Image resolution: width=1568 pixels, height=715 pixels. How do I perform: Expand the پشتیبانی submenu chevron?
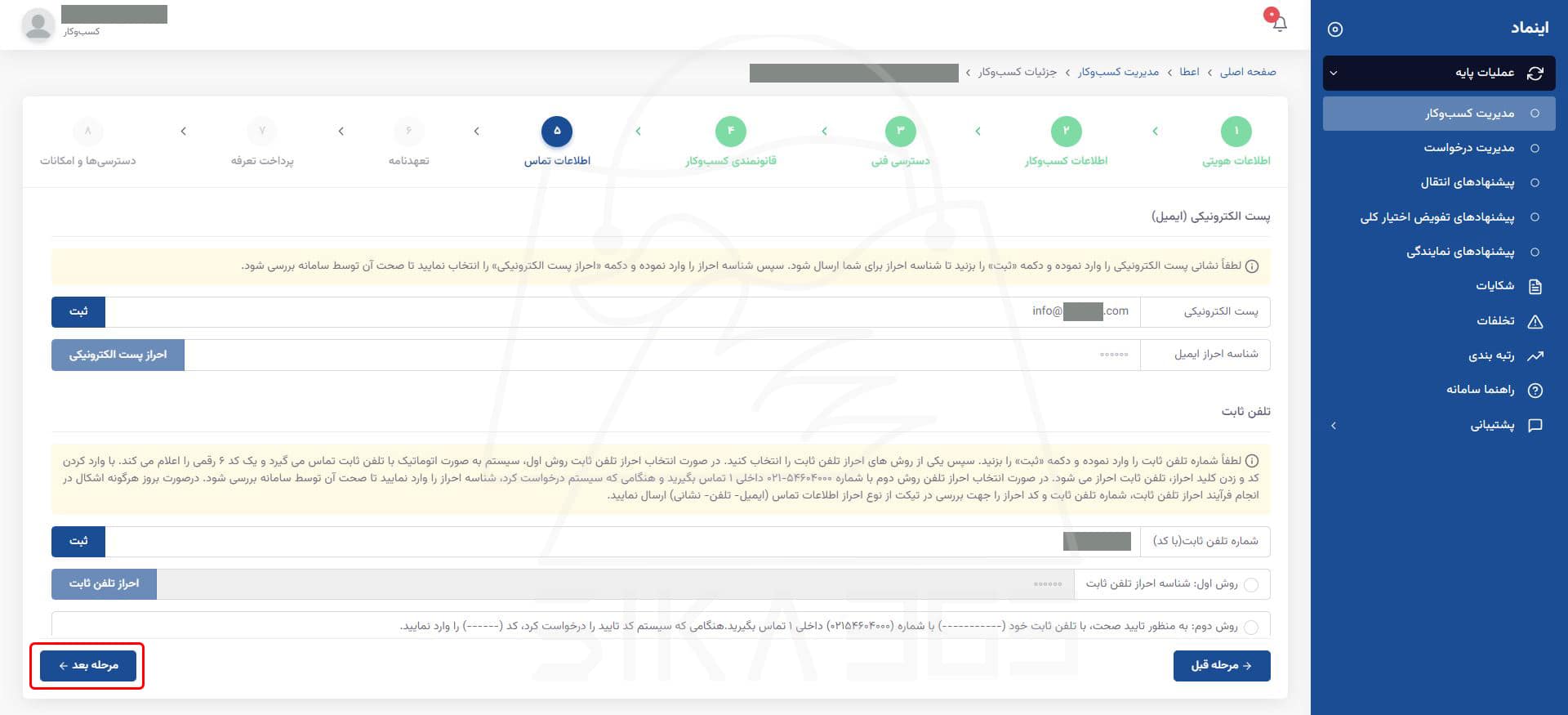pyautogui.click(x=1334, y=426)
